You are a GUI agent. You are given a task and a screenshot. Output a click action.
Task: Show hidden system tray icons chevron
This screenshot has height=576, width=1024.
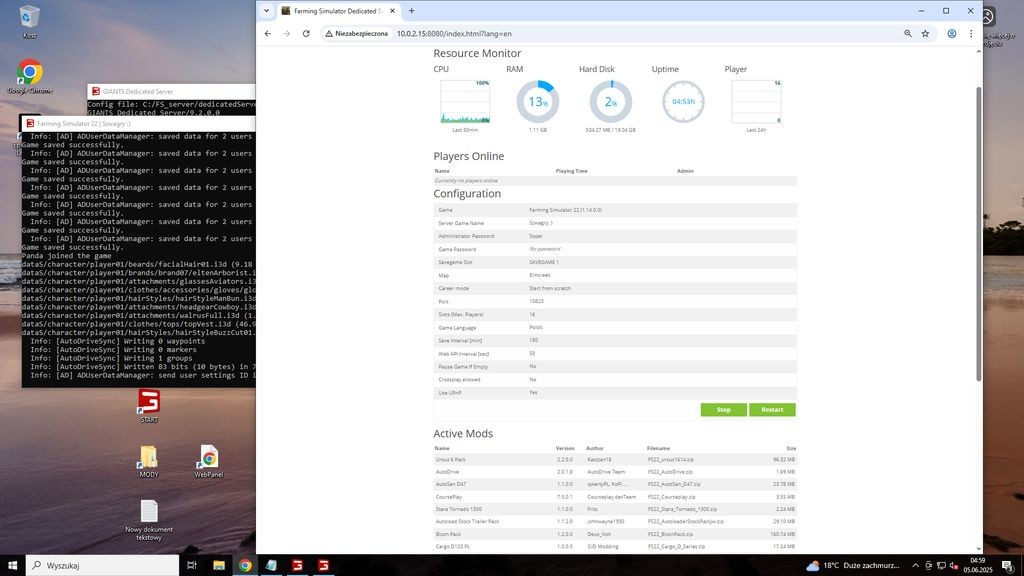coord(915,565)
